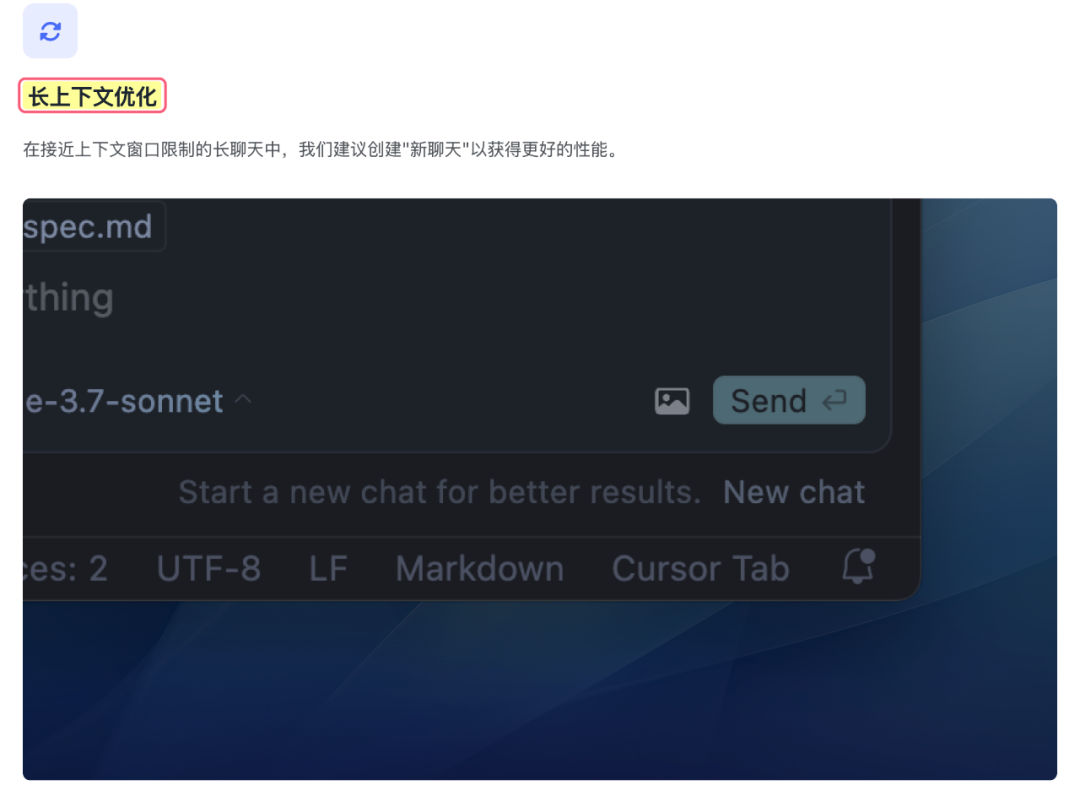Click the return arrow icon inside Send
Viewport: 1080px width, 807px height.
pyautogui.click(x=834, y=400)
